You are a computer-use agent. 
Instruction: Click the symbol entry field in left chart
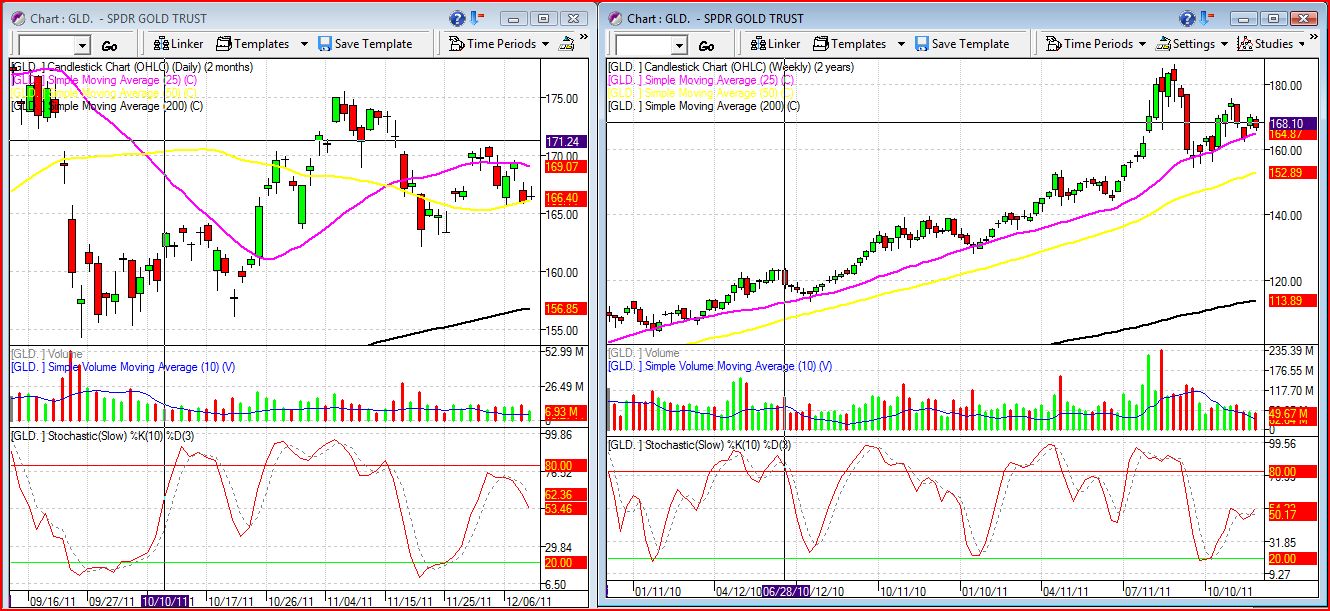(x=46, y=45)
